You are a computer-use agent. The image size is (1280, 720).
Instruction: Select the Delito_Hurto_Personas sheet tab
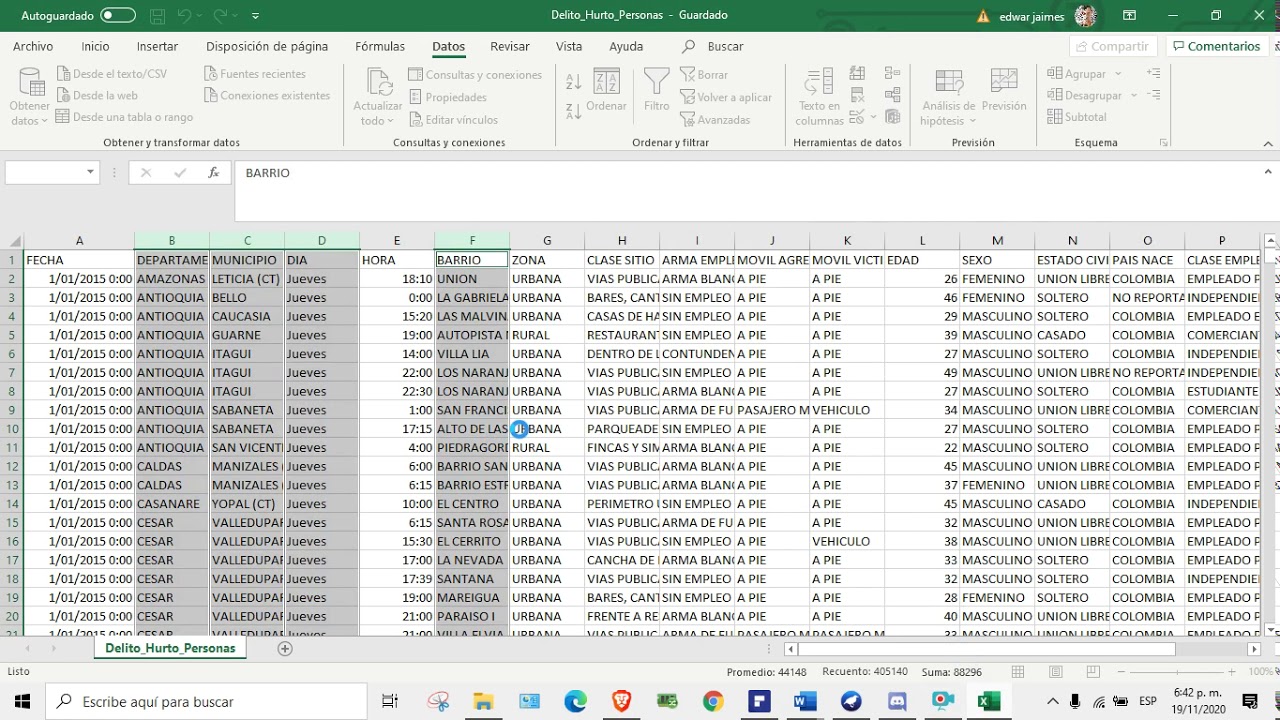tap(170, 648)
